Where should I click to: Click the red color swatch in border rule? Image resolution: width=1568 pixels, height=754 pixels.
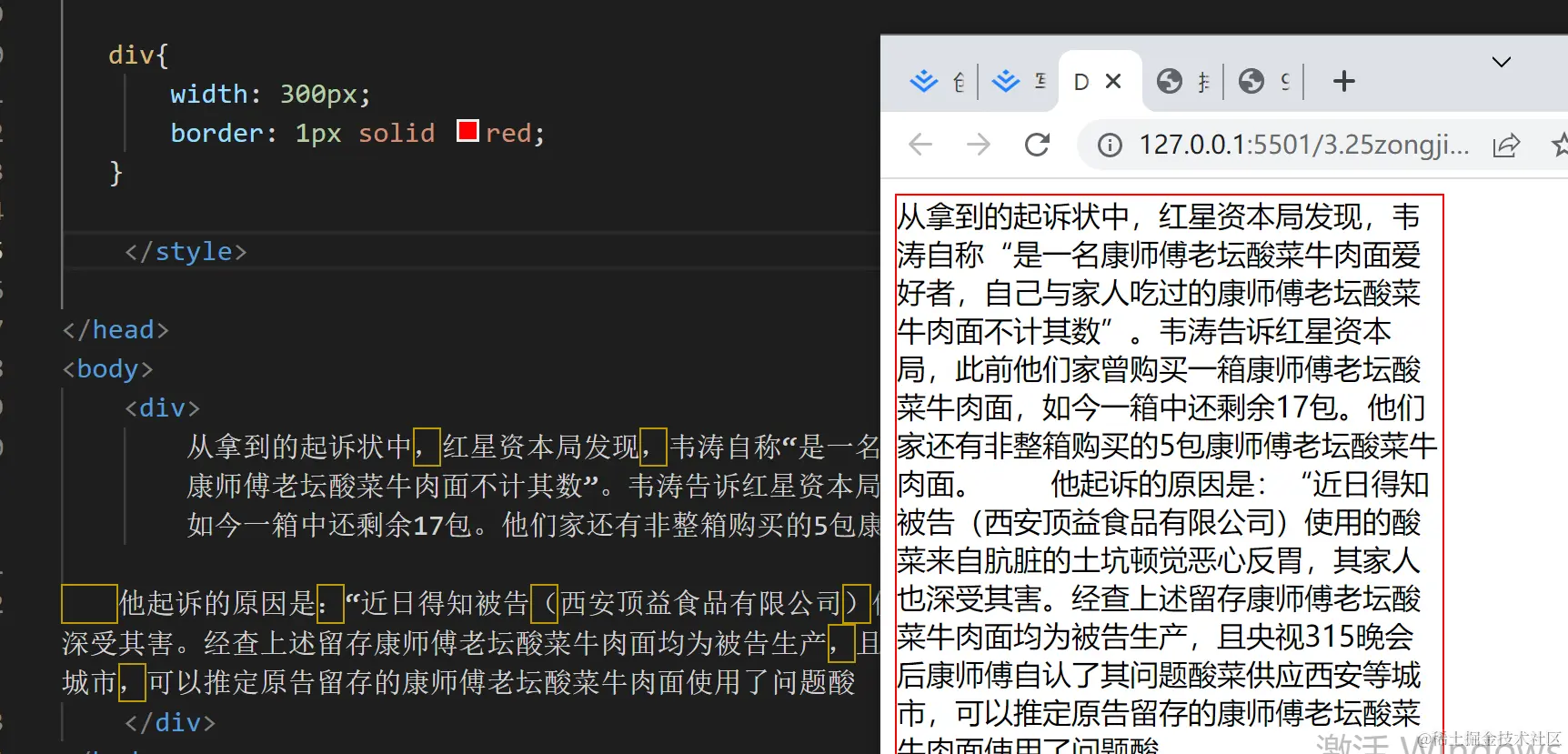(467, 131)
